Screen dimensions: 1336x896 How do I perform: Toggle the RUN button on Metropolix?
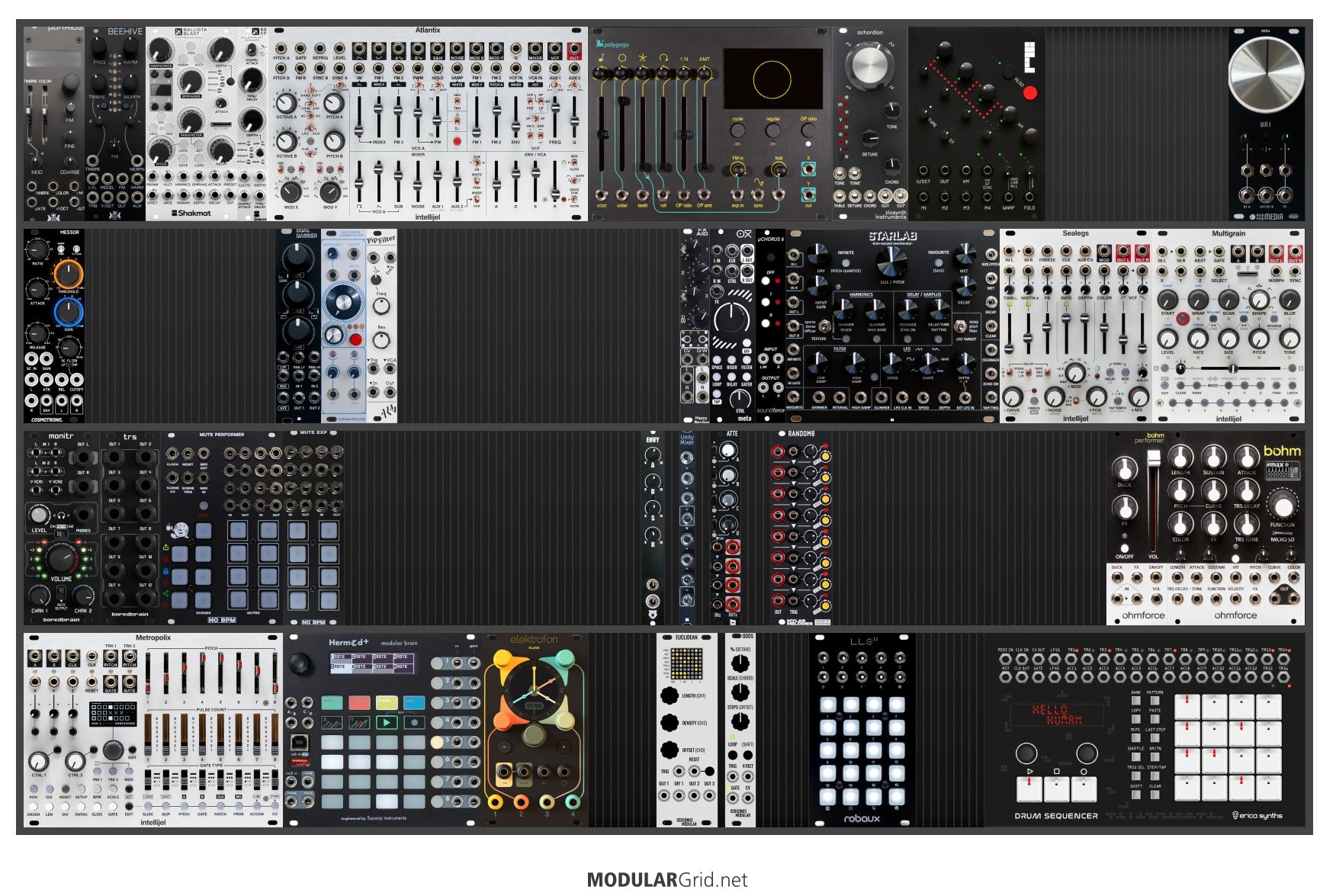click(x=34, y=788)
